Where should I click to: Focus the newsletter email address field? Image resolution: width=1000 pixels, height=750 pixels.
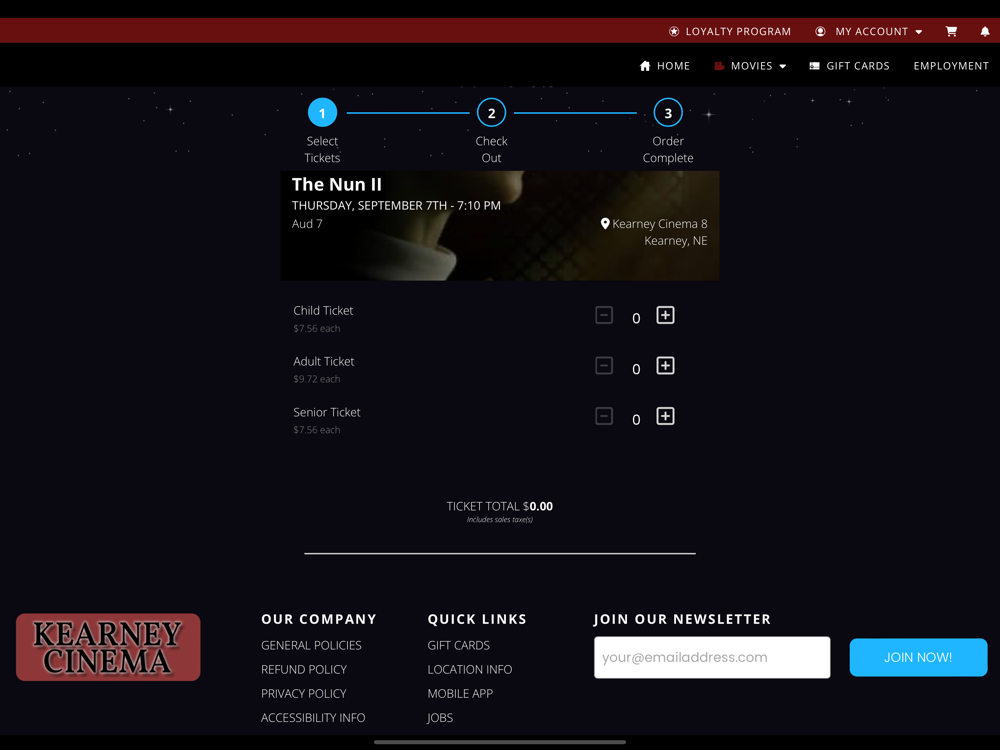(712, 657)
